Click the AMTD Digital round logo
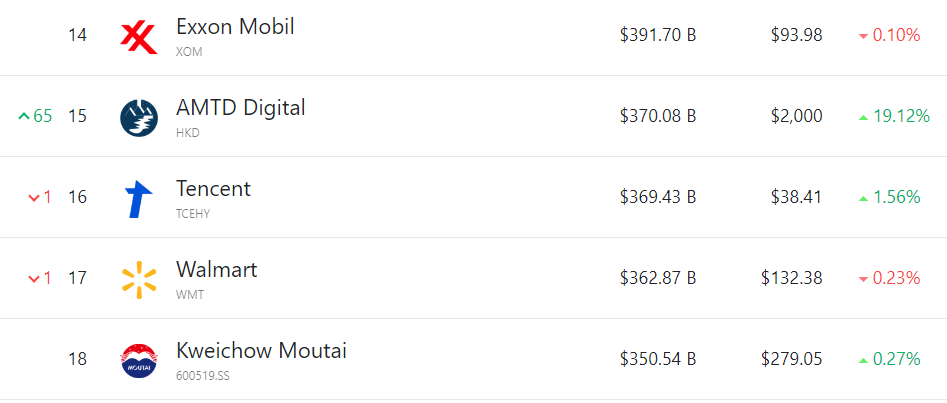 coord(139,117)
